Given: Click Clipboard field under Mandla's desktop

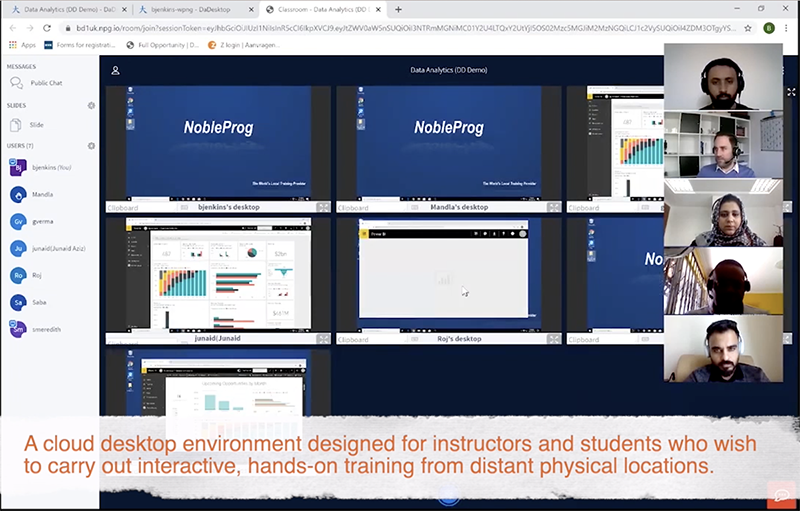Looking at the screenshot, I should (372, 208).
